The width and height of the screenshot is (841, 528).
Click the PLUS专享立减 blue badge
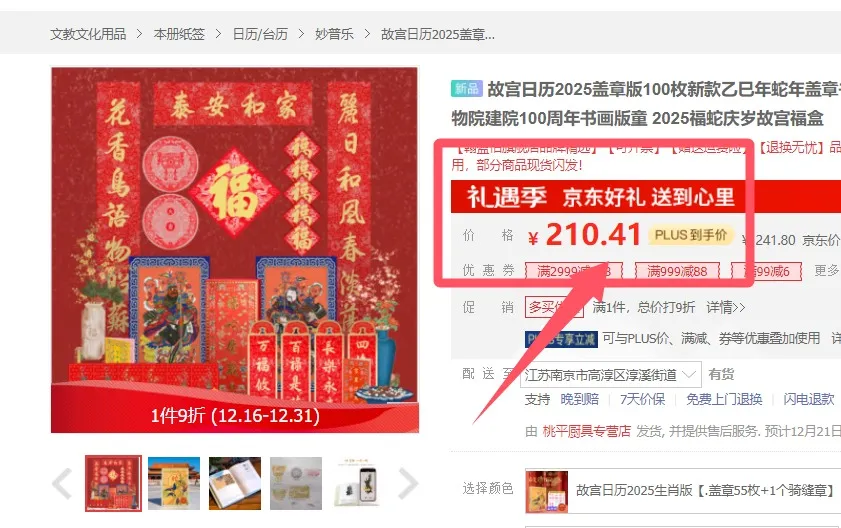pos(561,339)
